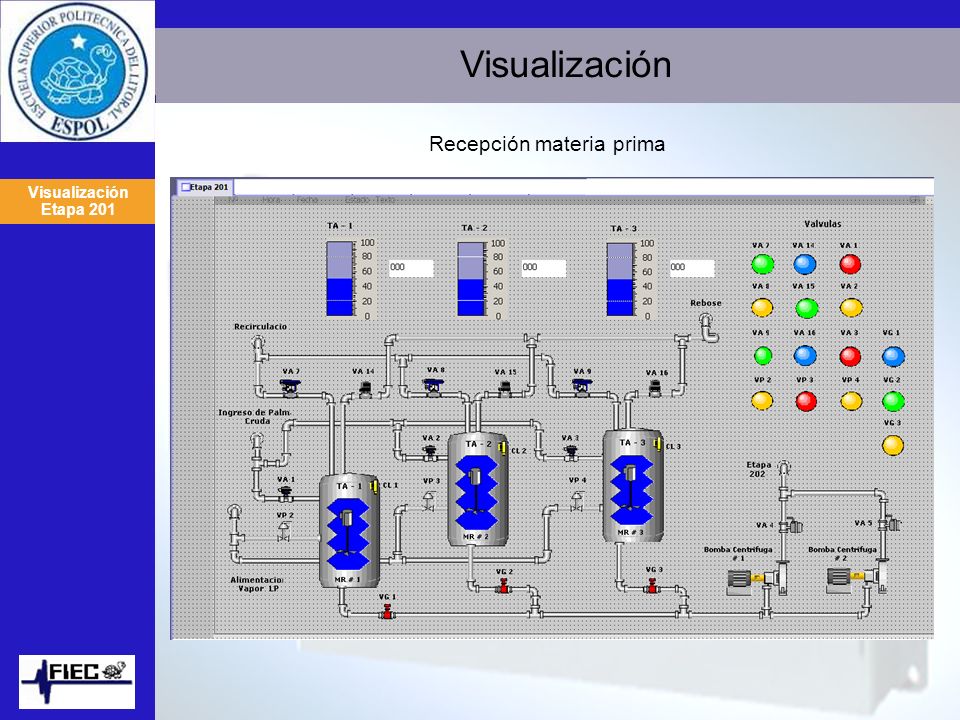This screenshot has height=720, width=960.
Task: Click the FIEC logo
Action: click(x=77, y=682)
